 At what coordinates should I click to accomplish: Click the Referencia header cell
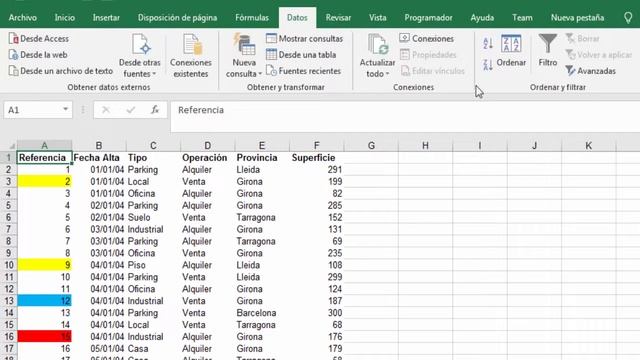(44, 158)
